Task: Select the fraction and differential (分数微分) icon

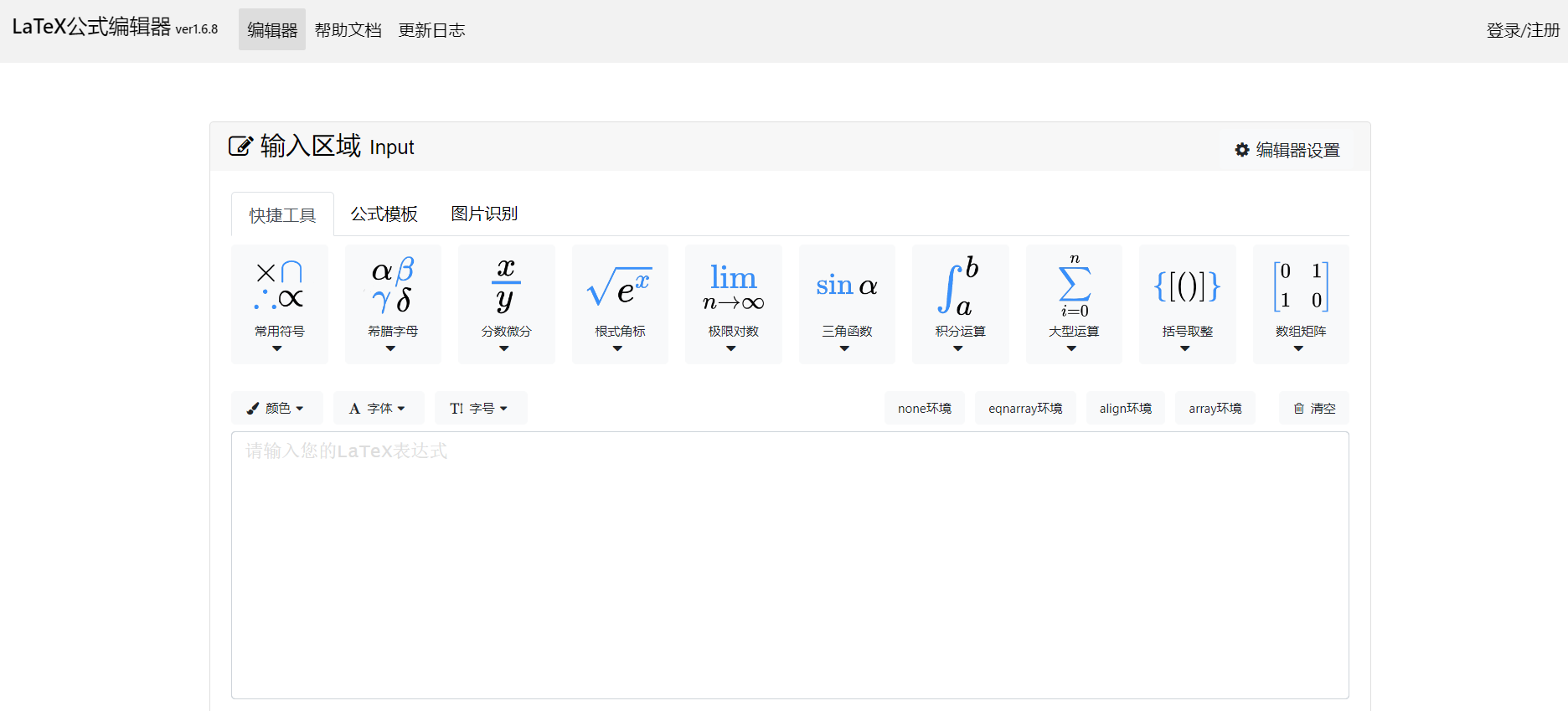Action: pyautogui.click(x=506, y=303)
